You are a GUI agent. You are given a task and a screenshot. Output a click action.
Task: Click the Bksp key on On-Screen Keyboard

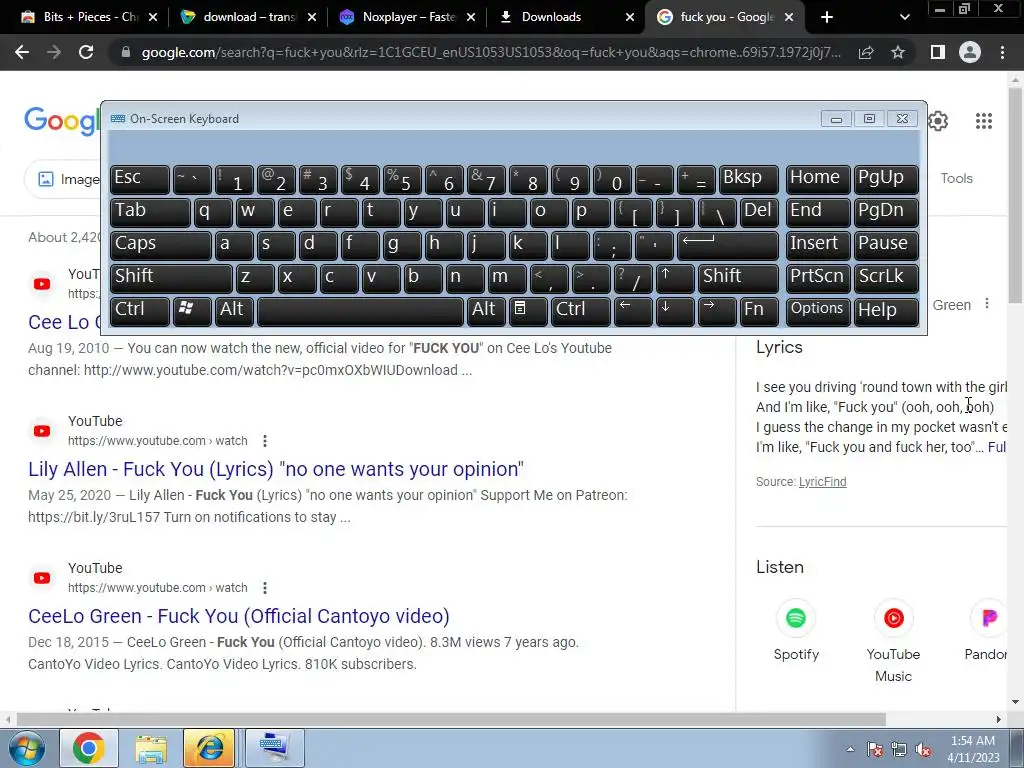[748, 178]
